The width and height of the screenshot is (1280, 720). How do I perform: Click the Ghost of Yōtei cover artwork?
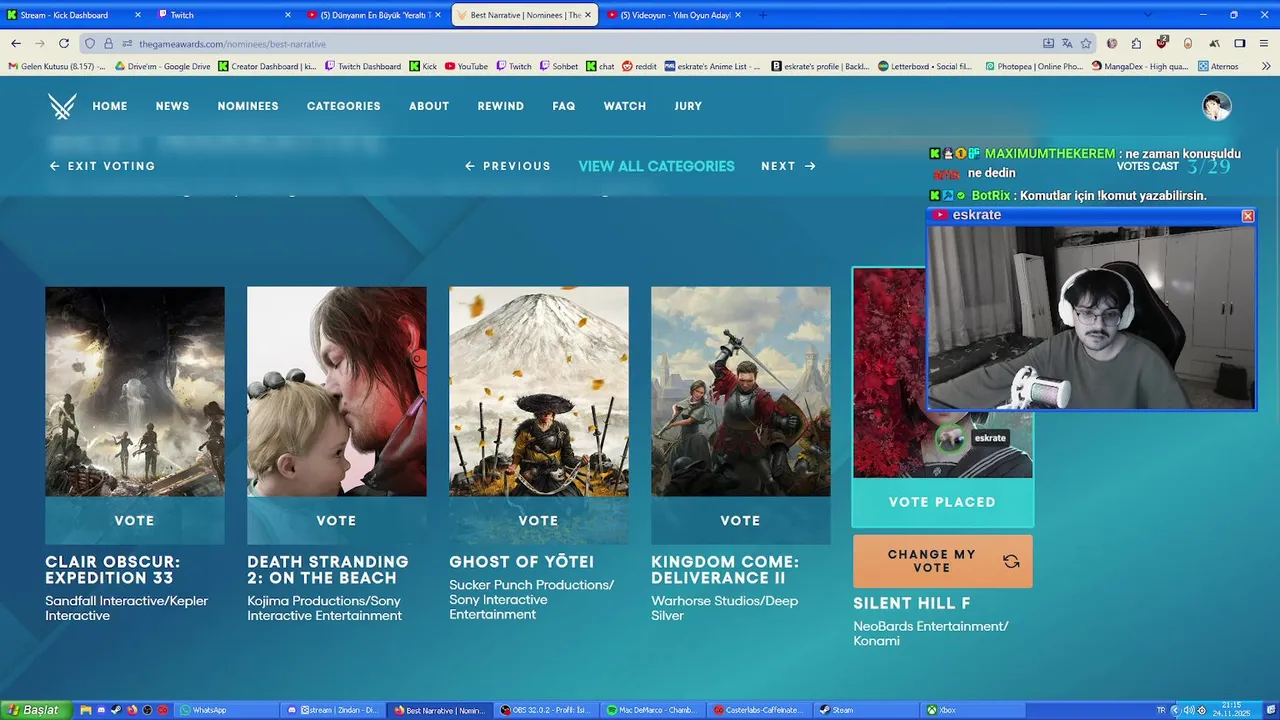click(x=538, y=391)
